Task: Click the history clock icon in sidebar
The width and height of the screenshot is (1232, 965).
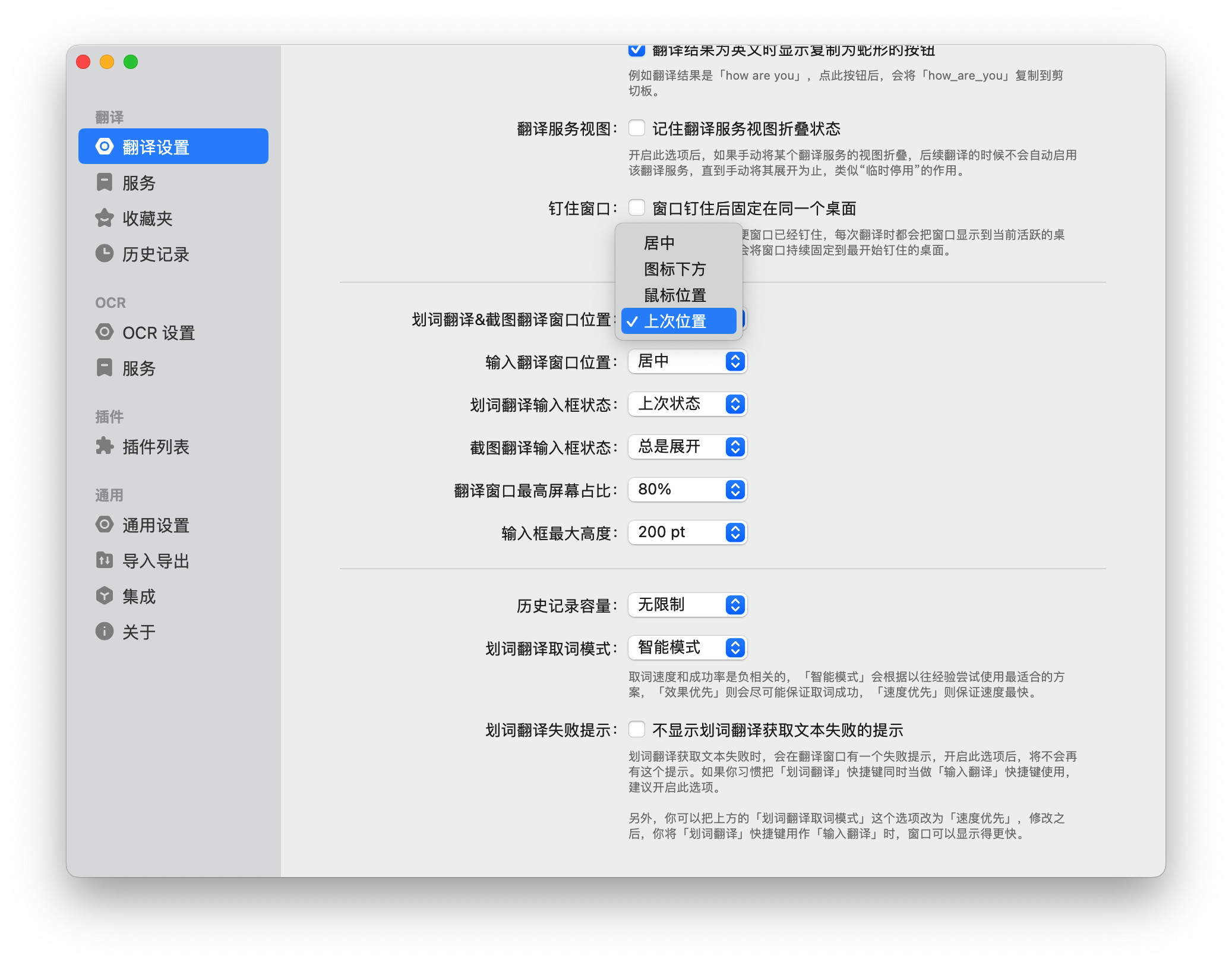Action: (x=105, y=254)
